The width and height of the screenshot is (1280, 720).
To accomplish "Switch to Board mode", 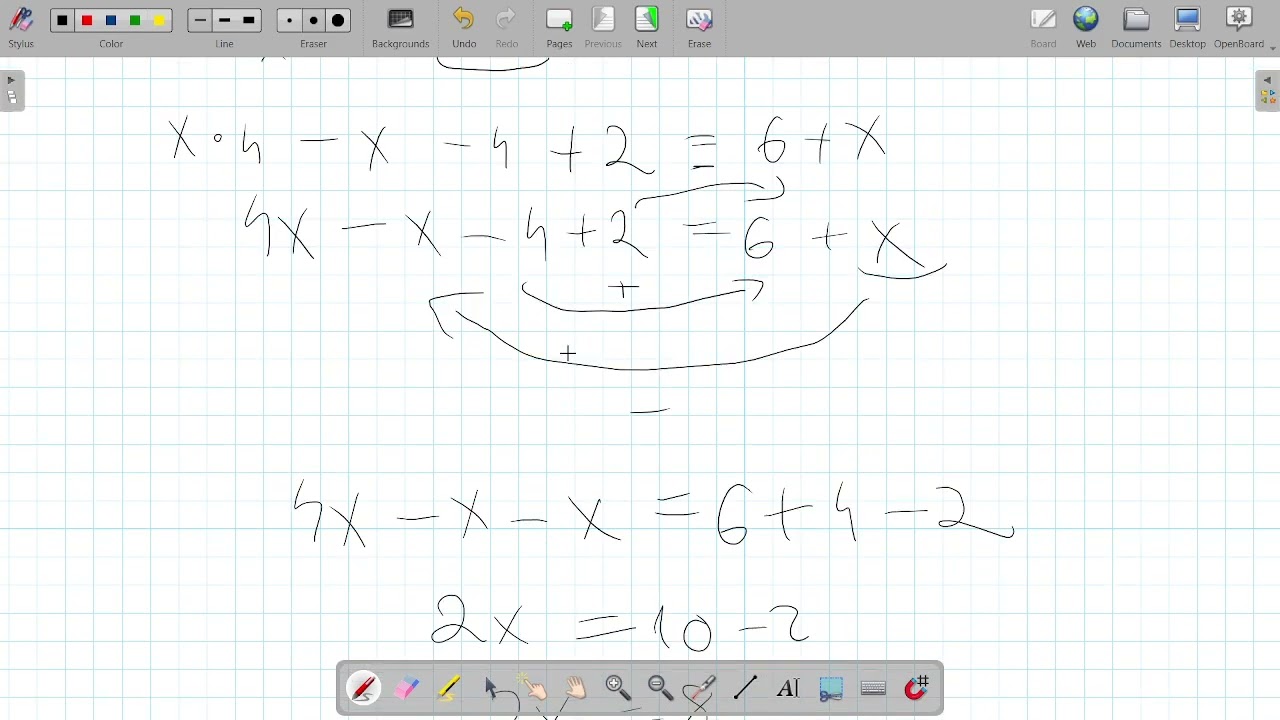I will click(1043, 27).
